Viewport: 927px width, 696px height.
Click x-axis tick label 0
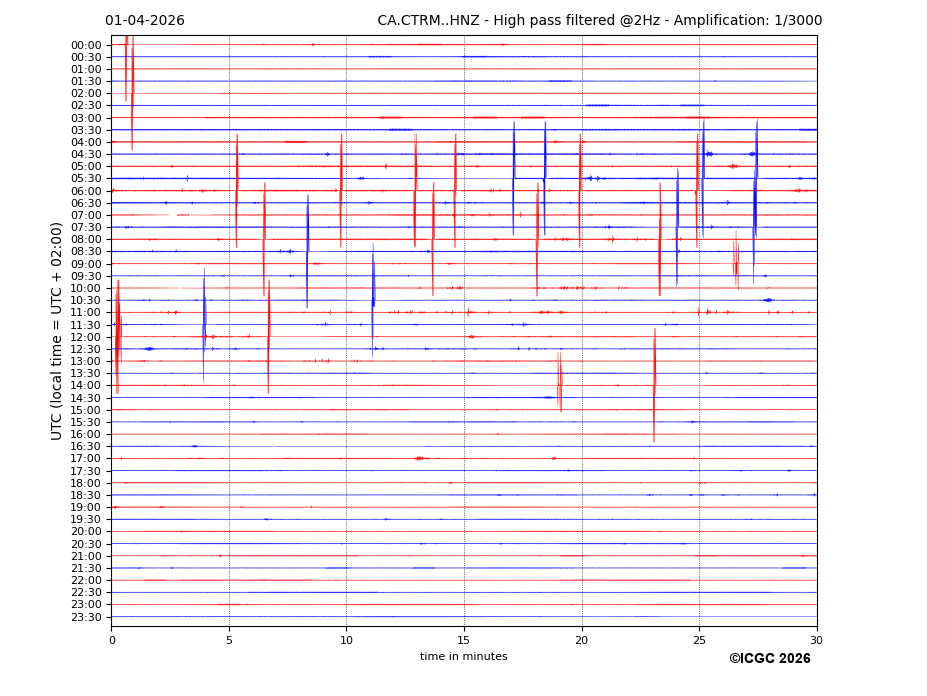click(112, 640)
